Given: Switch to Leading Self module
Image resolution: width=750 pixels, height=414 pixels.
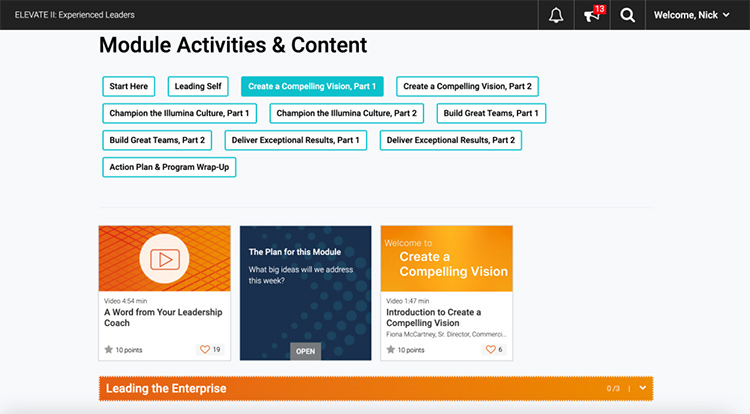Looking at the screenshot, I should pos(199,86).
